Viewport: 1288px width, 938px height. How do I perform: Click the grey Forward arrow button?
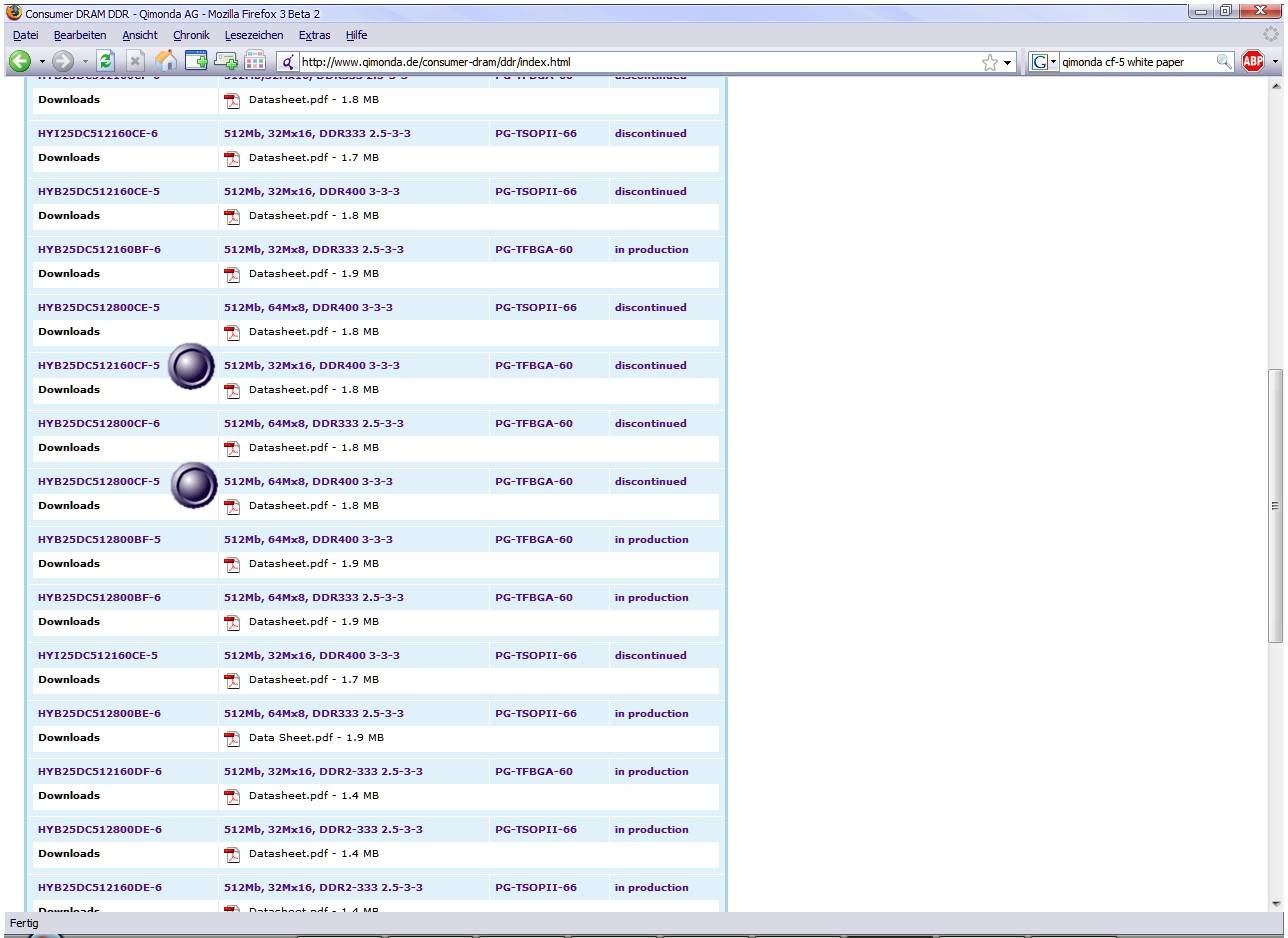tap(63, 62)
